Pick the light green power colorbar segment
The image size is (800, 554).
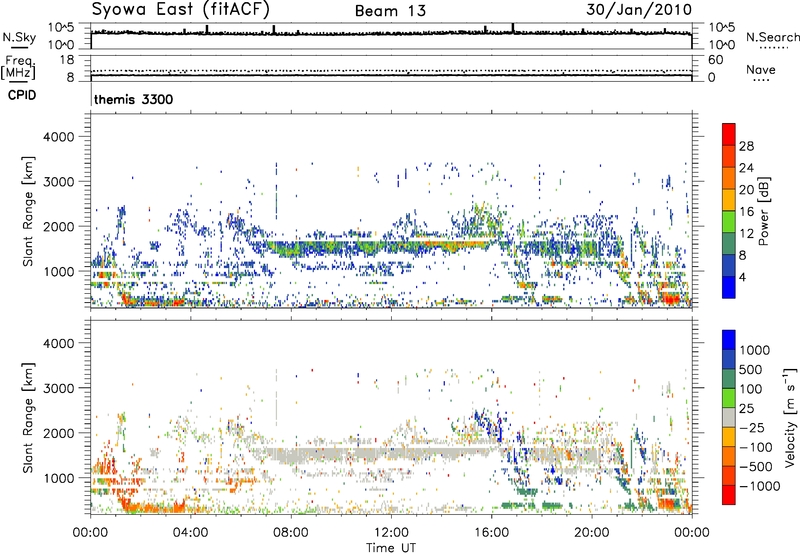[x=729, y=221]
